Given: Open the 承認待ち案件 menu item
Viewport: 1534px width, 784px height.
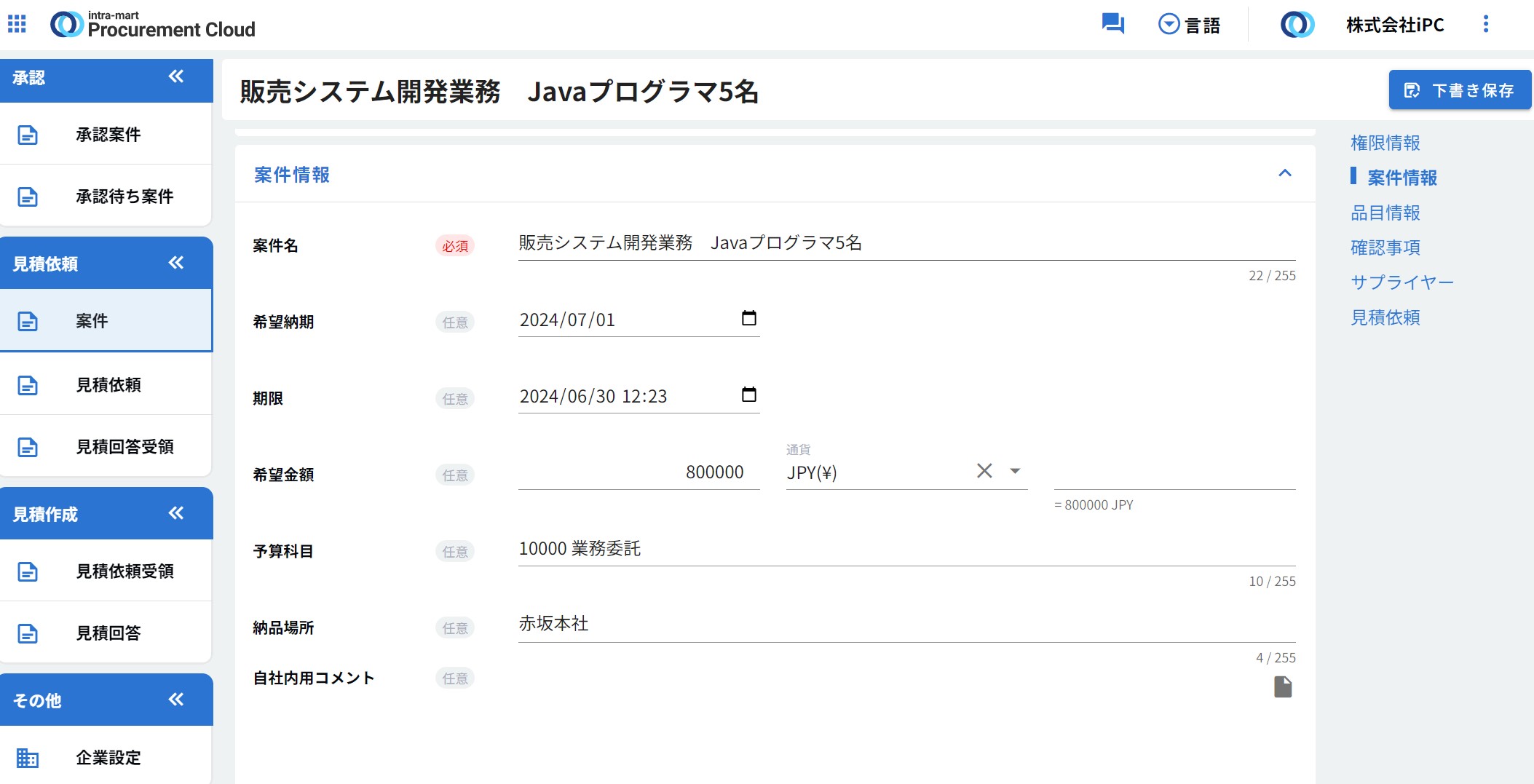Looking at the screenshot, I should pyautogui.click(x=106, y=197).
